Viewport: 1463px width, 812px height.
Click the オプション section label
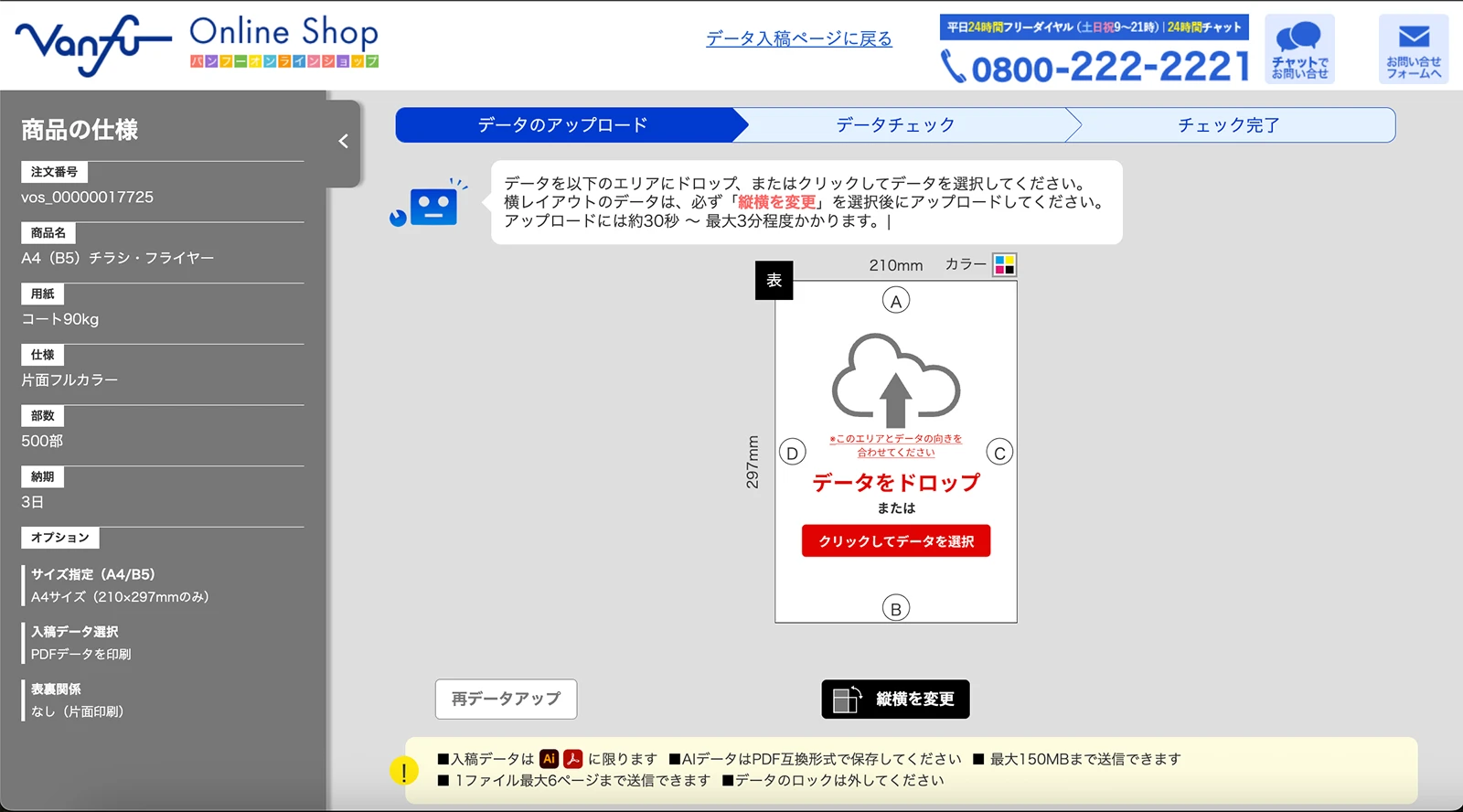(x=60, y=538)
